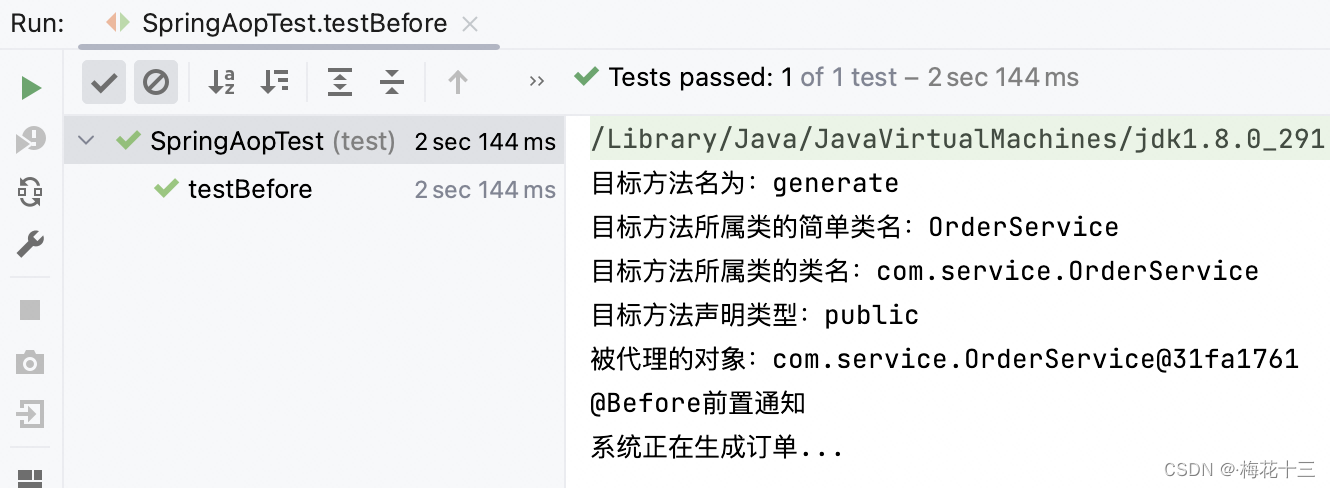Click the up arrow previous failed test
The height and width of the screenshot is (488, 1330).
(x=458, y=82)
